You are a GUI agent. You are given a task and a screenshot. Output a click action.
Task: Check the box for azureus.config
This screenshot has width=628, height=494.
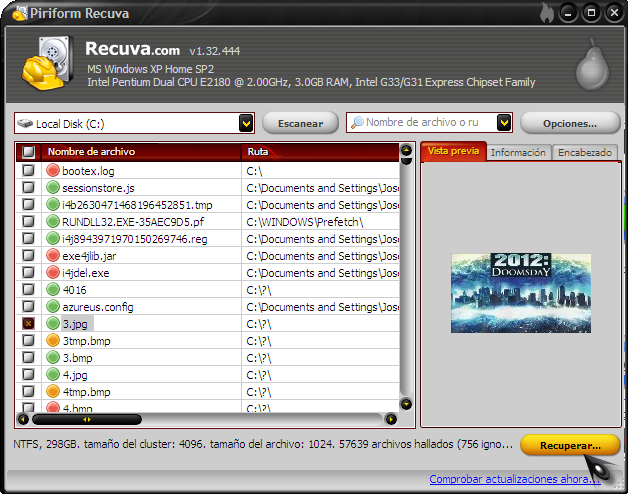(x=28, y=306)
